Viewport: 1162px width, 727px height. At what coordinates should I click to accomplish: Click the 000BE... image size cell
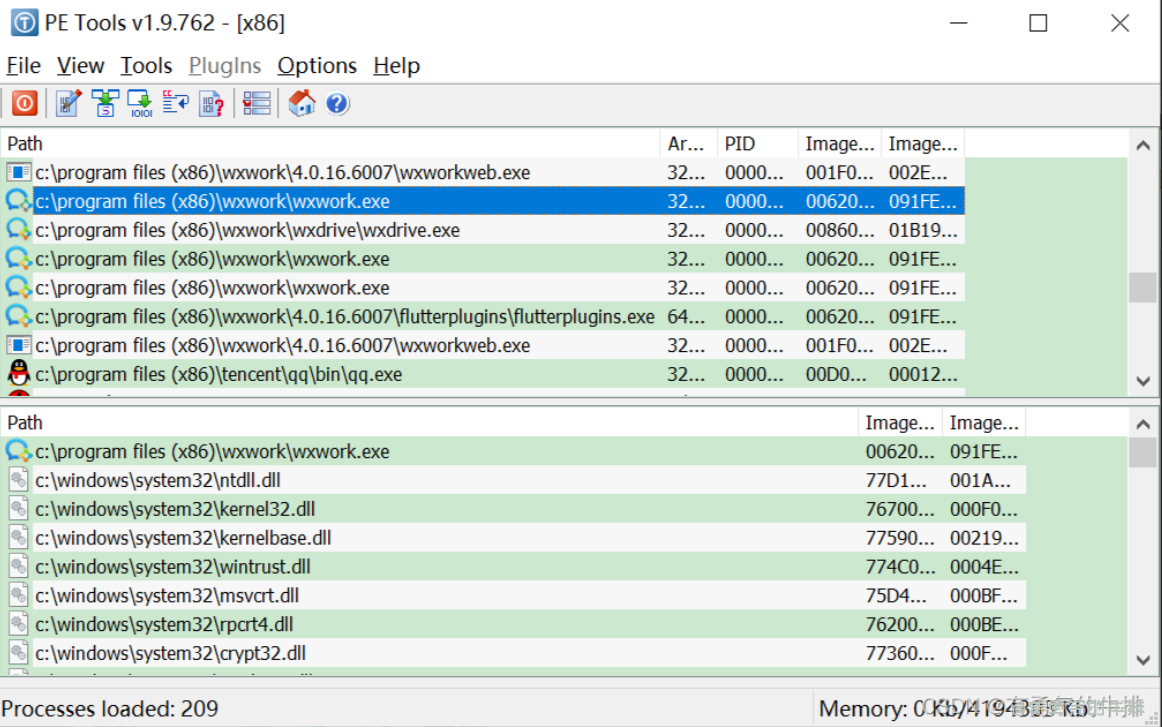(x=983, y=625)
